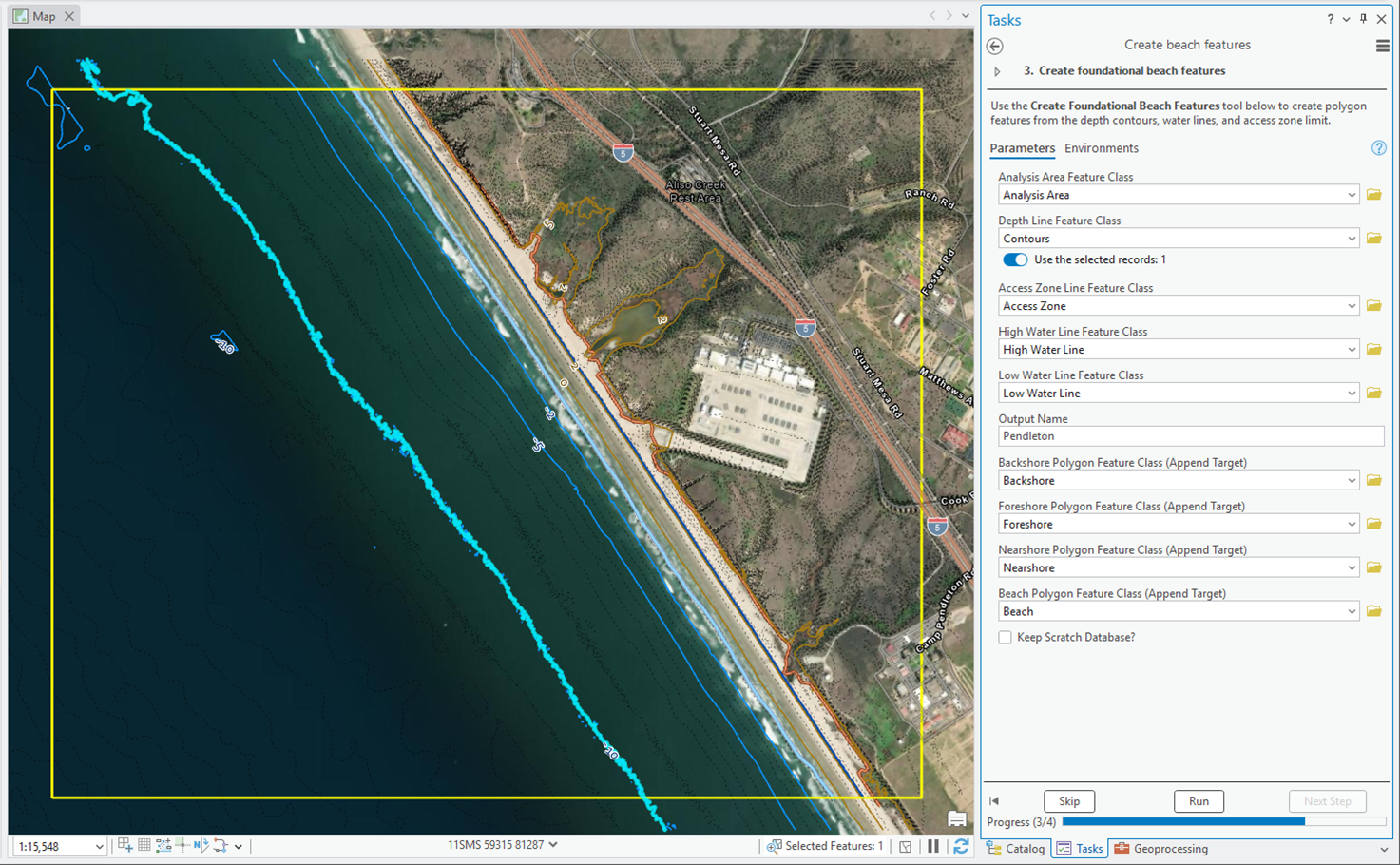Open the High Water Line dropdown
This screenshot has width=1400, height=865.
click(1352, 350)
